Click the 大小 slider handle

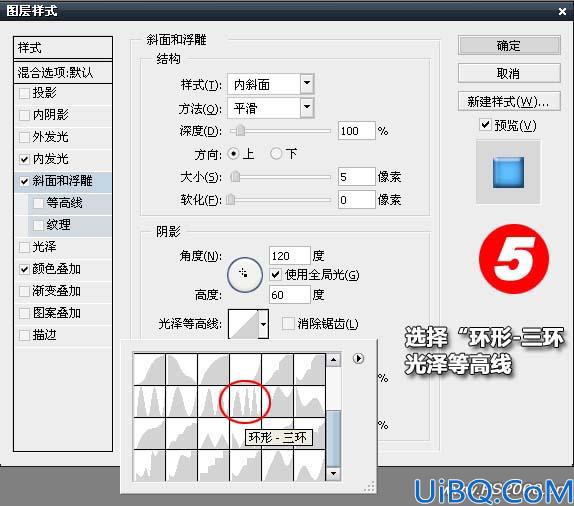pos(235,177)
